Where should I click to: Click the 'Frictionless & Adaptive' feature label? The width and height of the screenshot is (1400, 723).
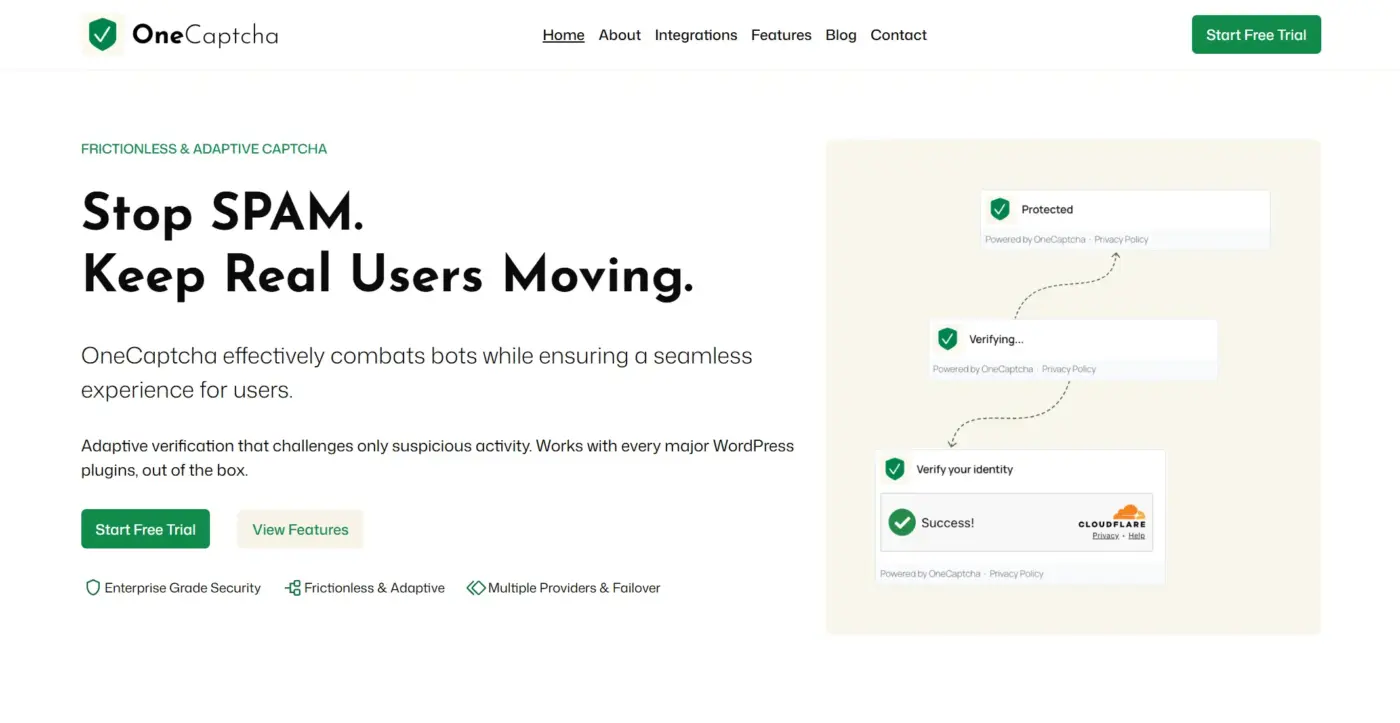pos(375,588)
